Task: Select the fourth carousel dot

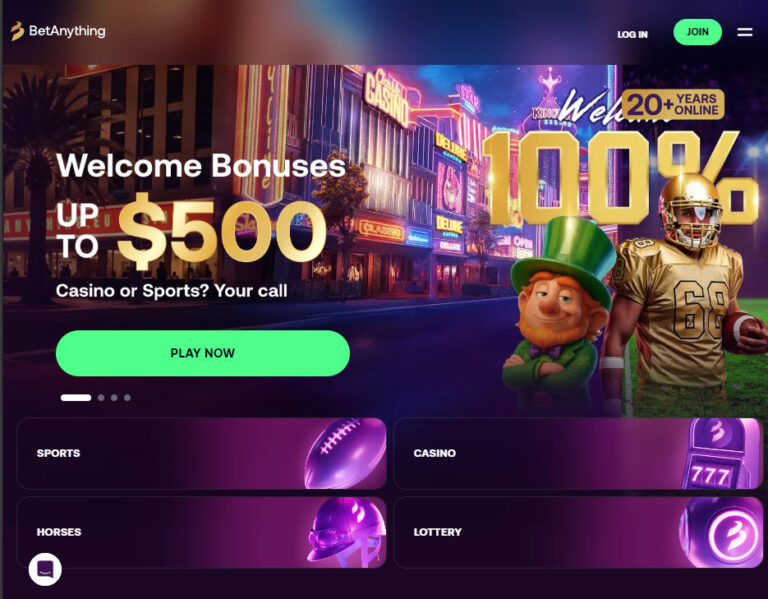Action: pyautogui.click(x=127, y=398)
